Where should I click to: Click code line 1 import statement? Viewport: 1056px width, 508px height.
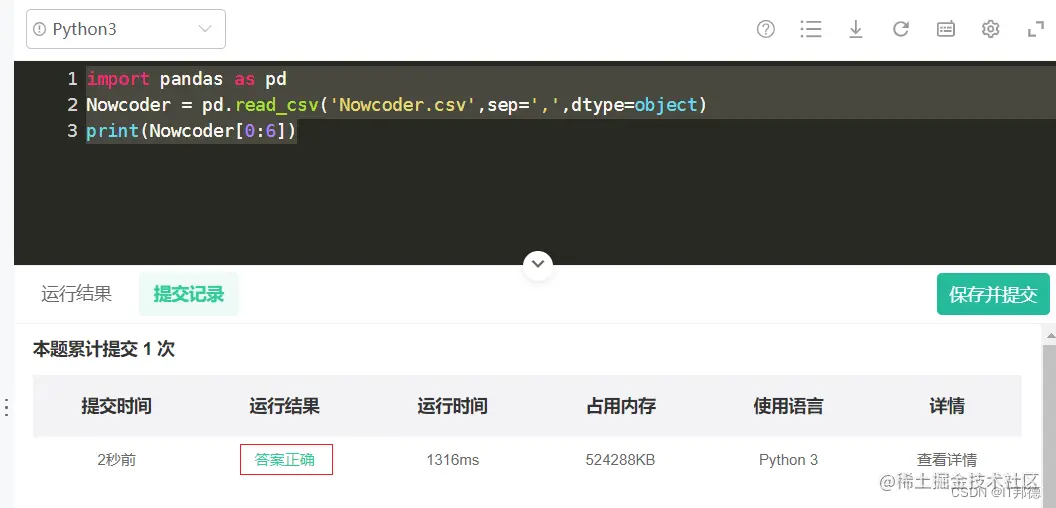pyautogui.click(x=187, y=79)
